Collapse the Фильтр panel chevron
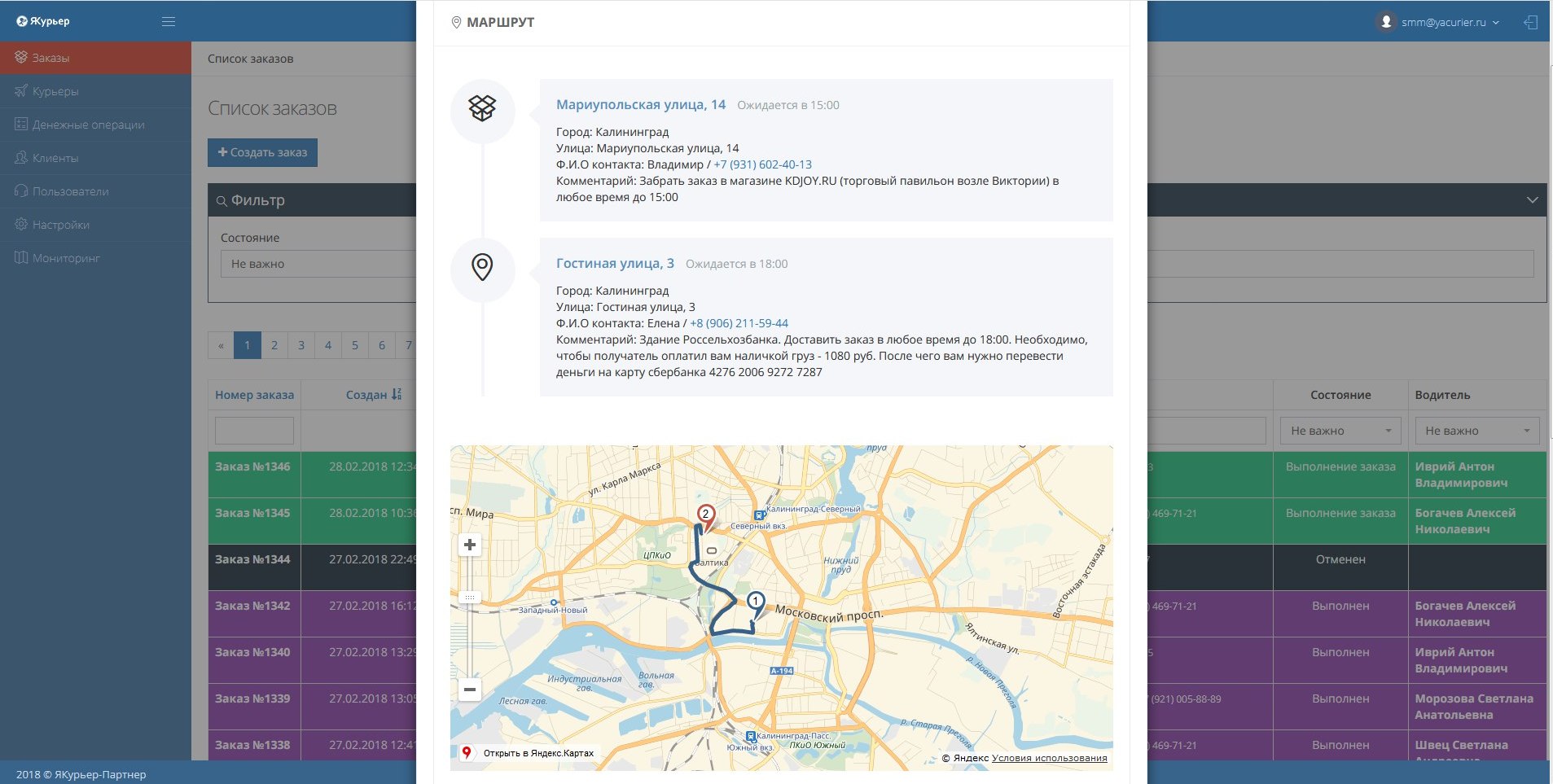This screenshot has height=784, width=1553. click(x=1532, y=200)
